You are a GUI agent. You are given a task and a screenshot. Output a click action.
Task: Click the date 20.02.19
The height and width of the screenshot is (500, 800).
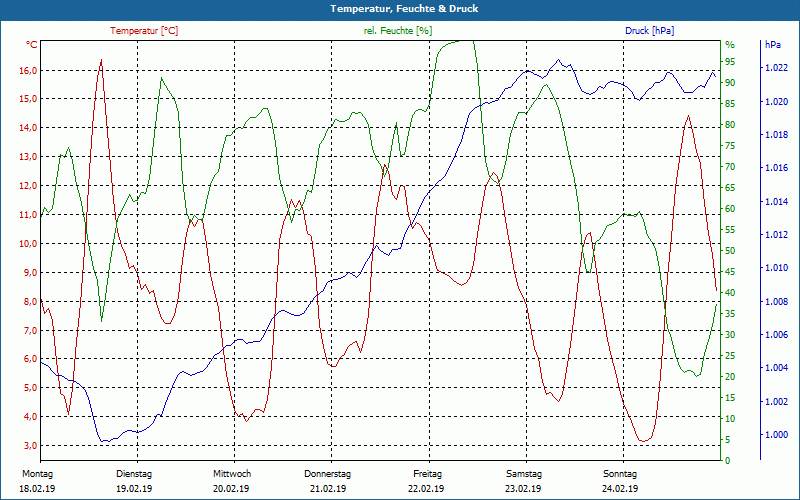click(231, 489)
